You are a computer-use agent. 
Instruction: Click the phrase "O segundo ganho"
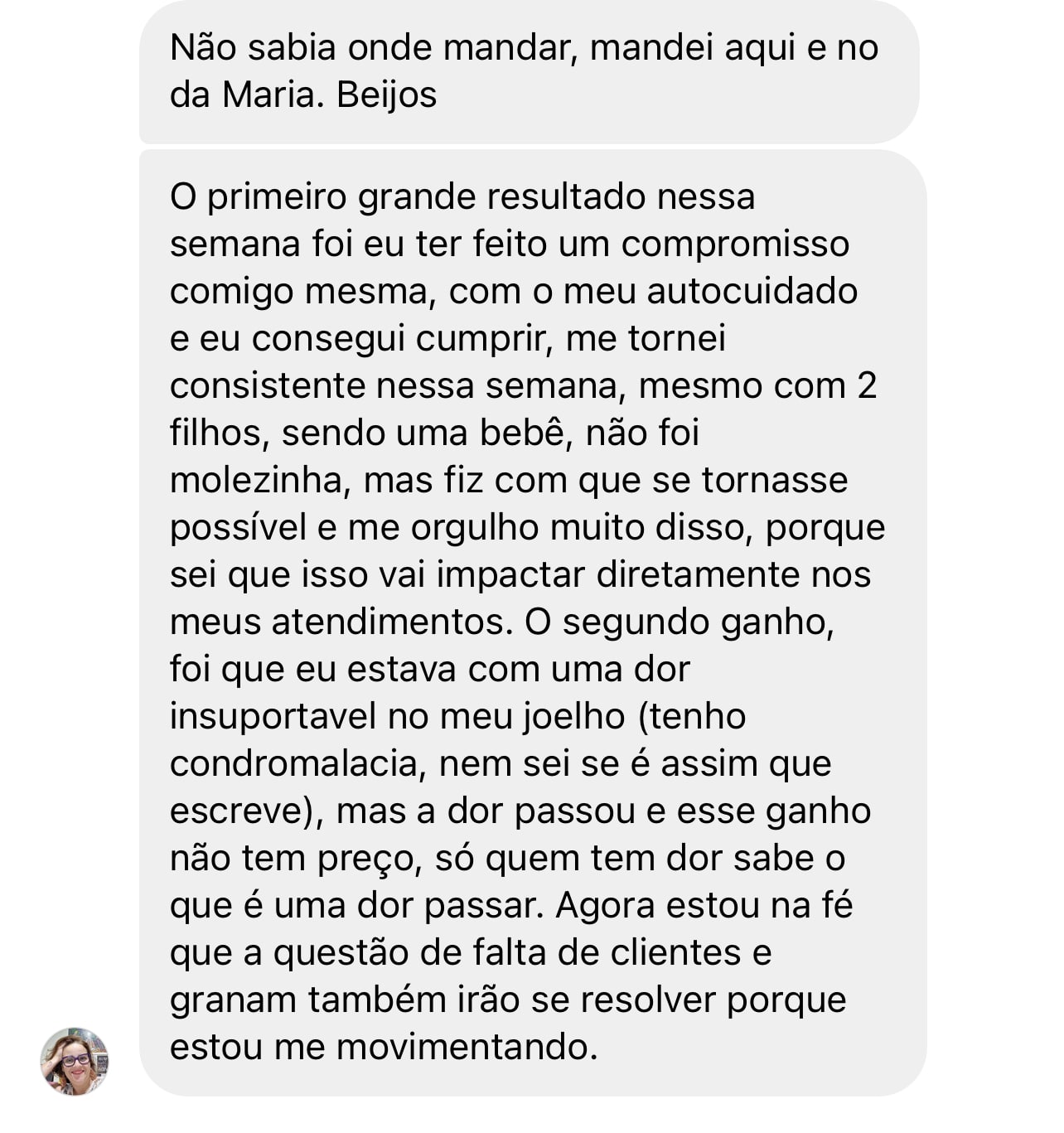(x=677, y=622)
